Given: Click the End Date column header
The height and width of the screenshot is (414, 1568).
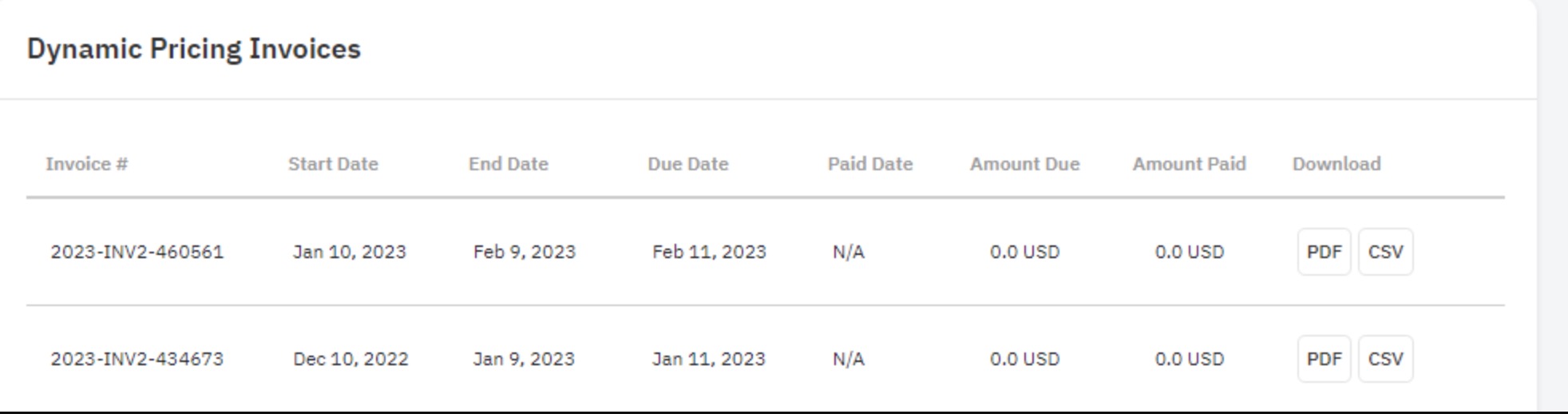Looking at the screenshot, I should tap(508, 164).
